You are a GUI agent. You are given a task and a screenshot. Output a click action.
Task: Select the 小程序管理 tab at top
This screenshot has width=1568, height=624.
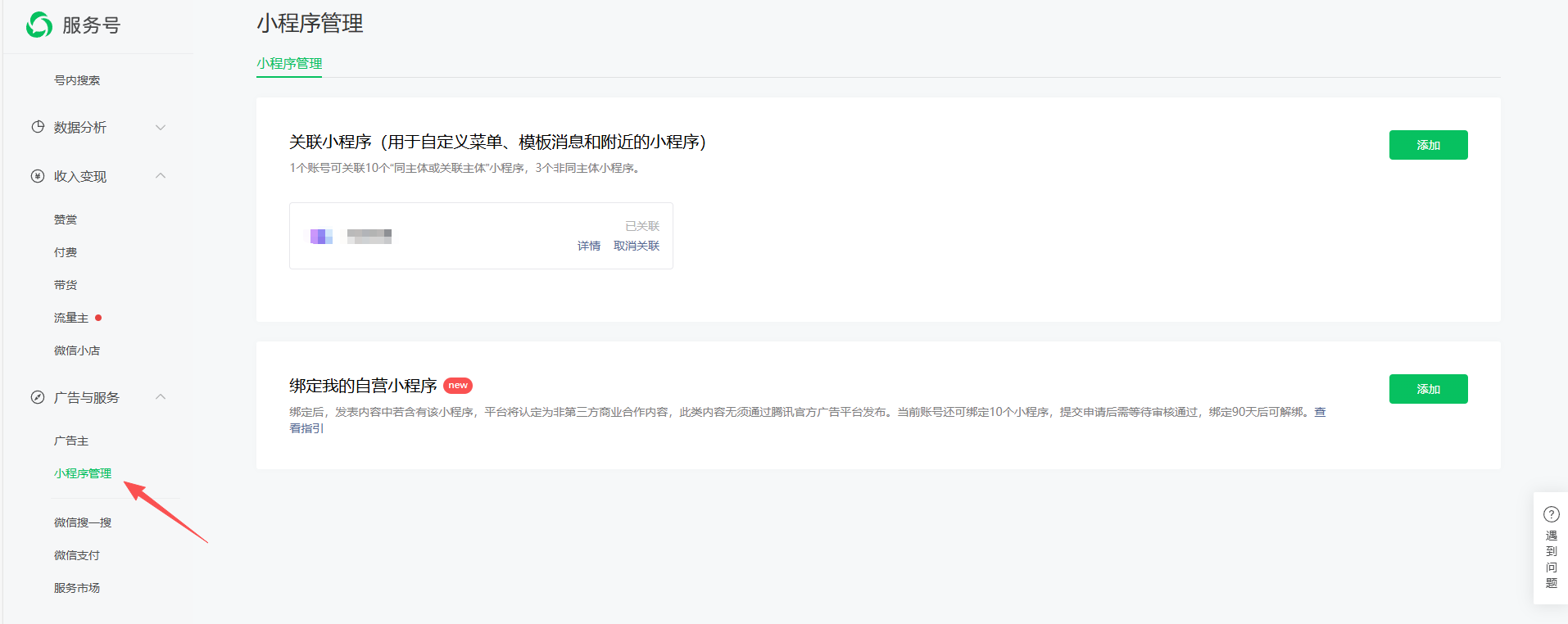[289, 63]
